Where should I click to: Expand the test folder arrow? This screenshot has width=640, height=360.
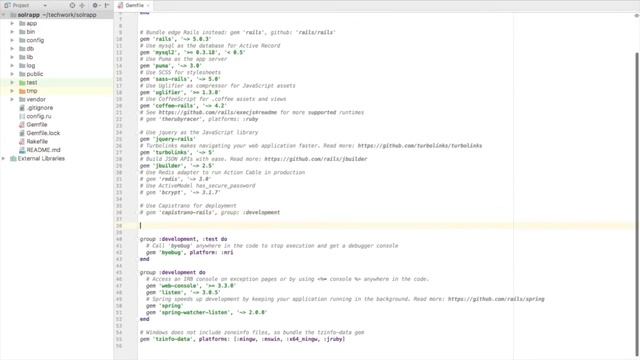(12, 82)
